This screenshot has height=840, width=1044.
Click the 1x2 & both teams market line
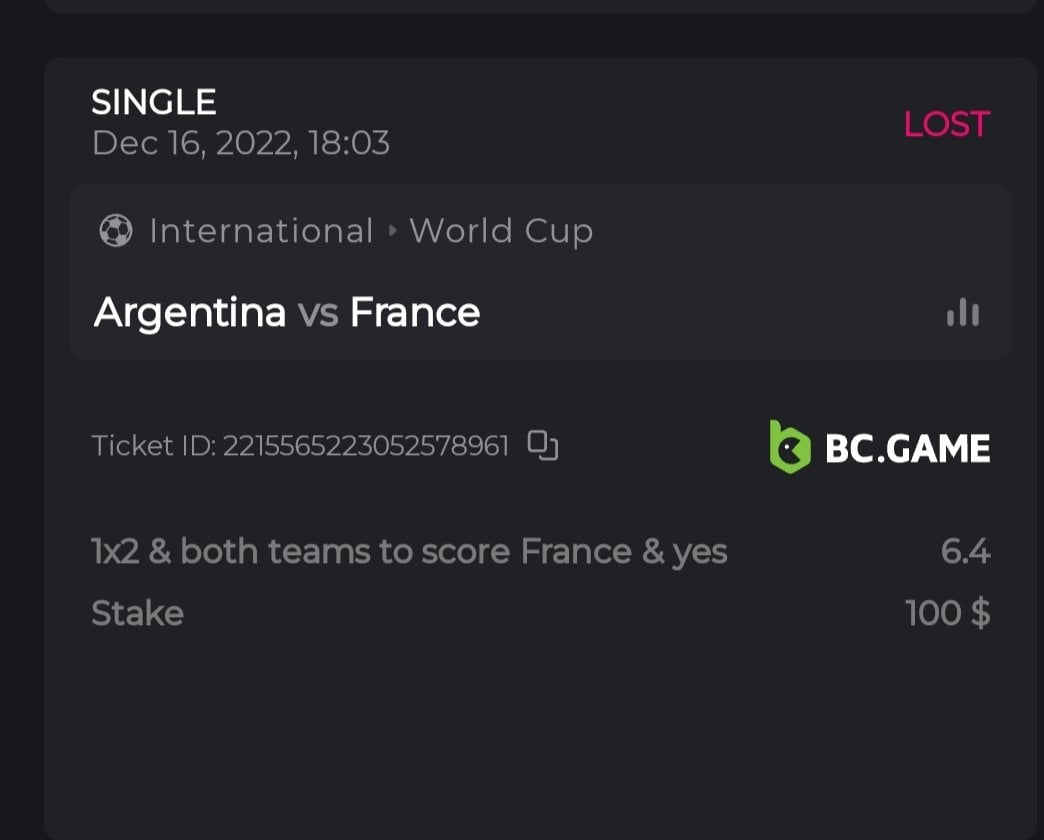[x=409, y=552]
